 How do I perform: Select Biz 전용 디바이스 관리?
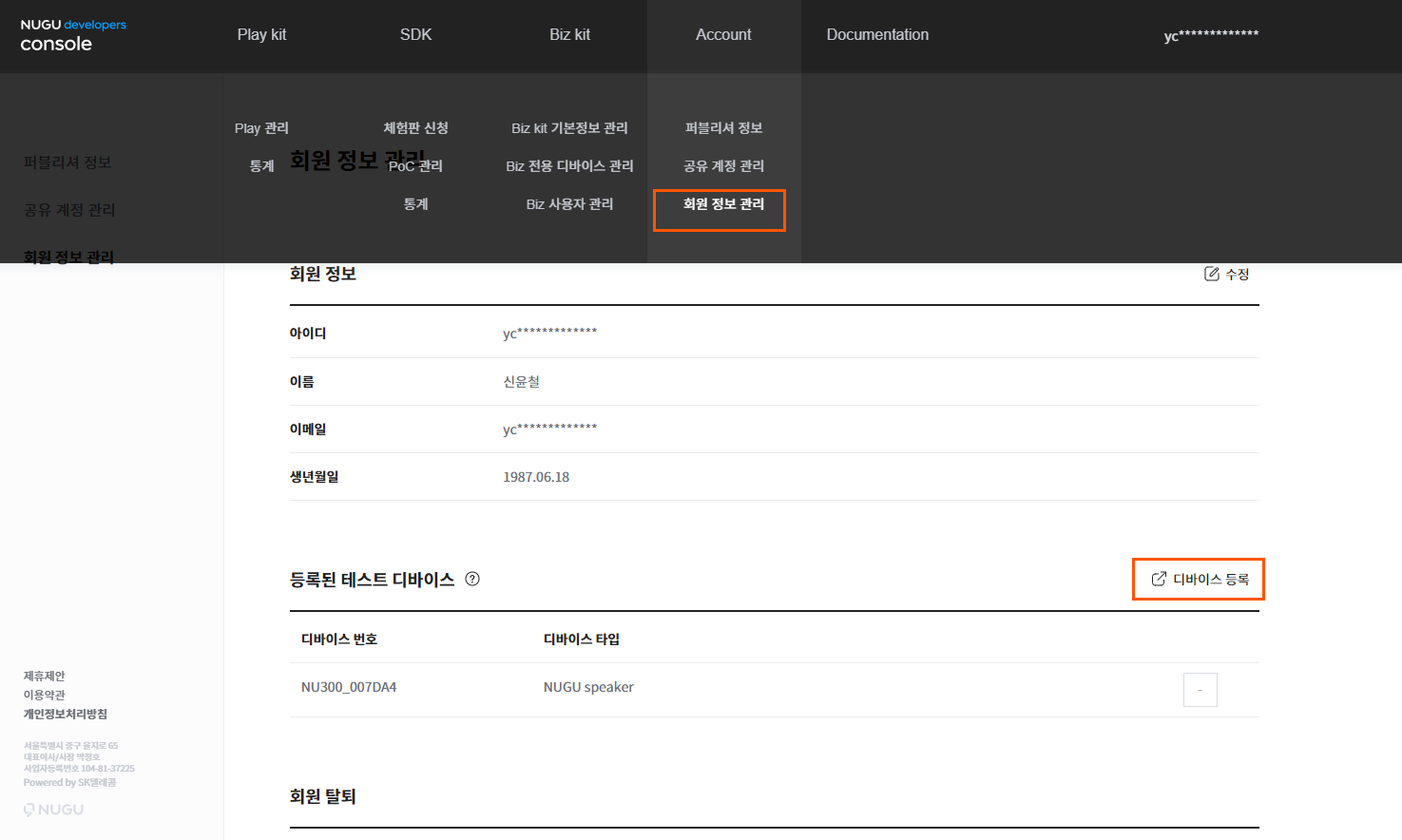569,166
